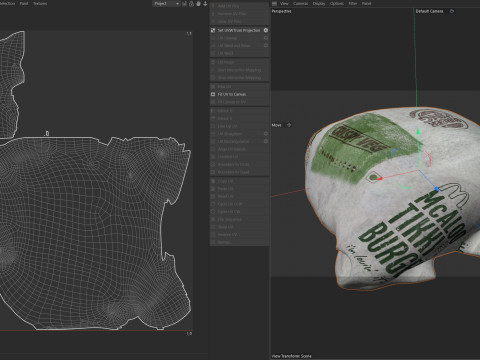The height and width of the screenshot is (360, 480).
Task: Choose Stop Interactive Mapping command
Action: tap(239, 78)
